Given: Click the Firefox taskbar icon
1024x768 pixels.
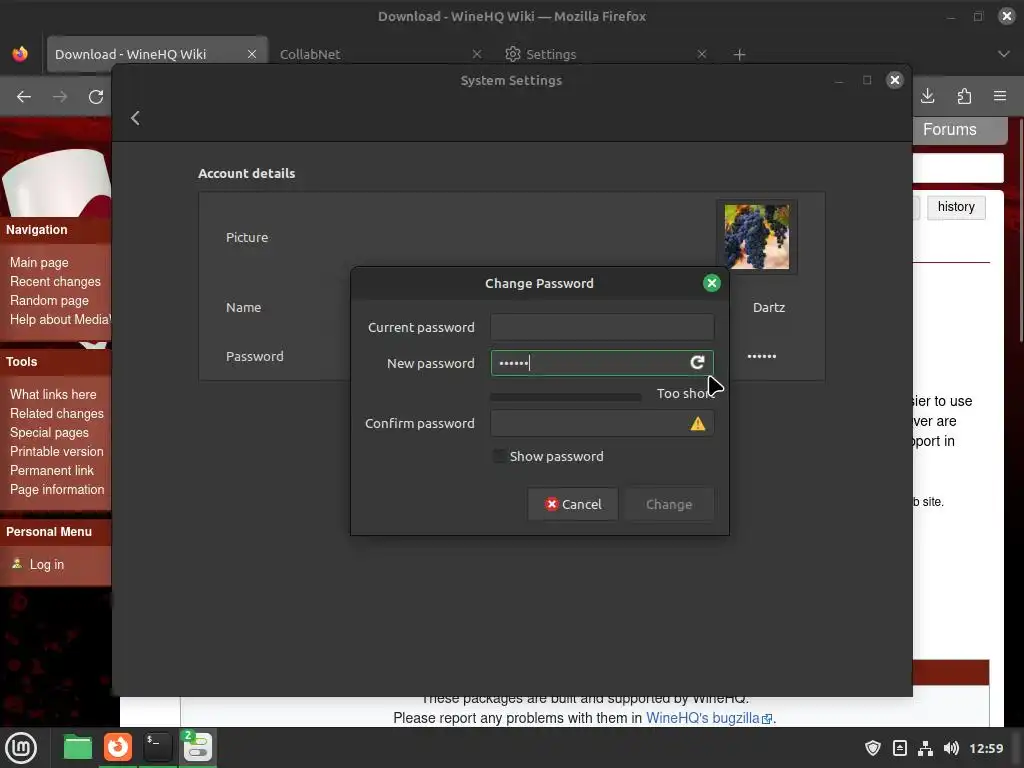Looking at the screenshot, I should click(118, 747).
